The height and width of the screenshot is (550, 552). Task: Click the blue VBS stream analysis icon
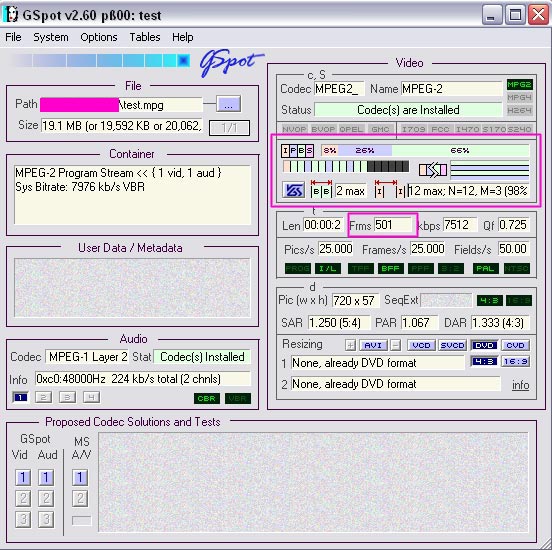point(293,190)
